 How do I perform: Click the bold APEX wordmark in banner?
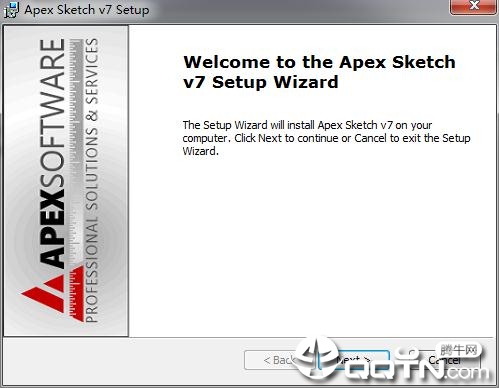point(53,229)
